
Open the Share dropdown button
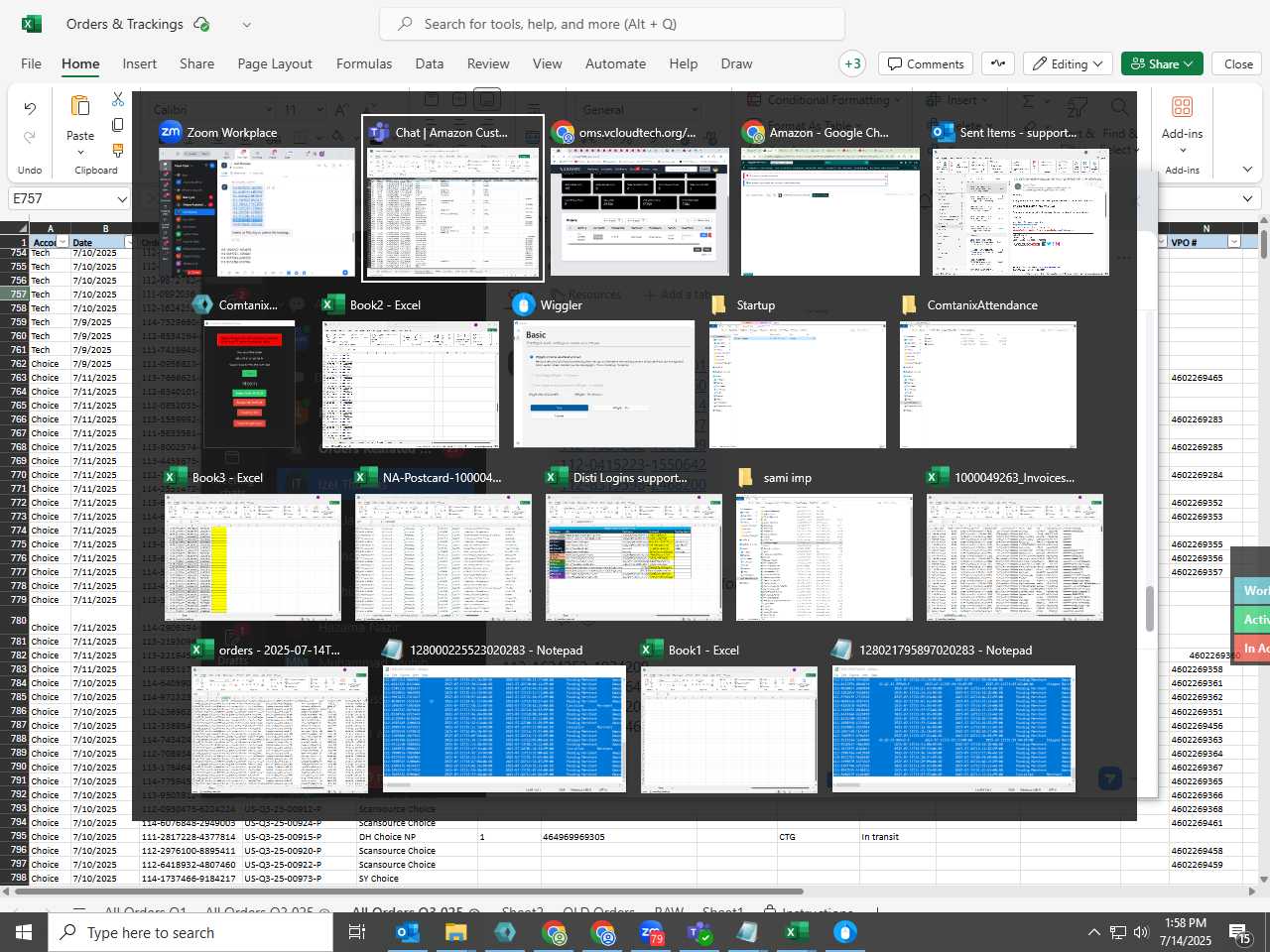(x=1163, y=63)
